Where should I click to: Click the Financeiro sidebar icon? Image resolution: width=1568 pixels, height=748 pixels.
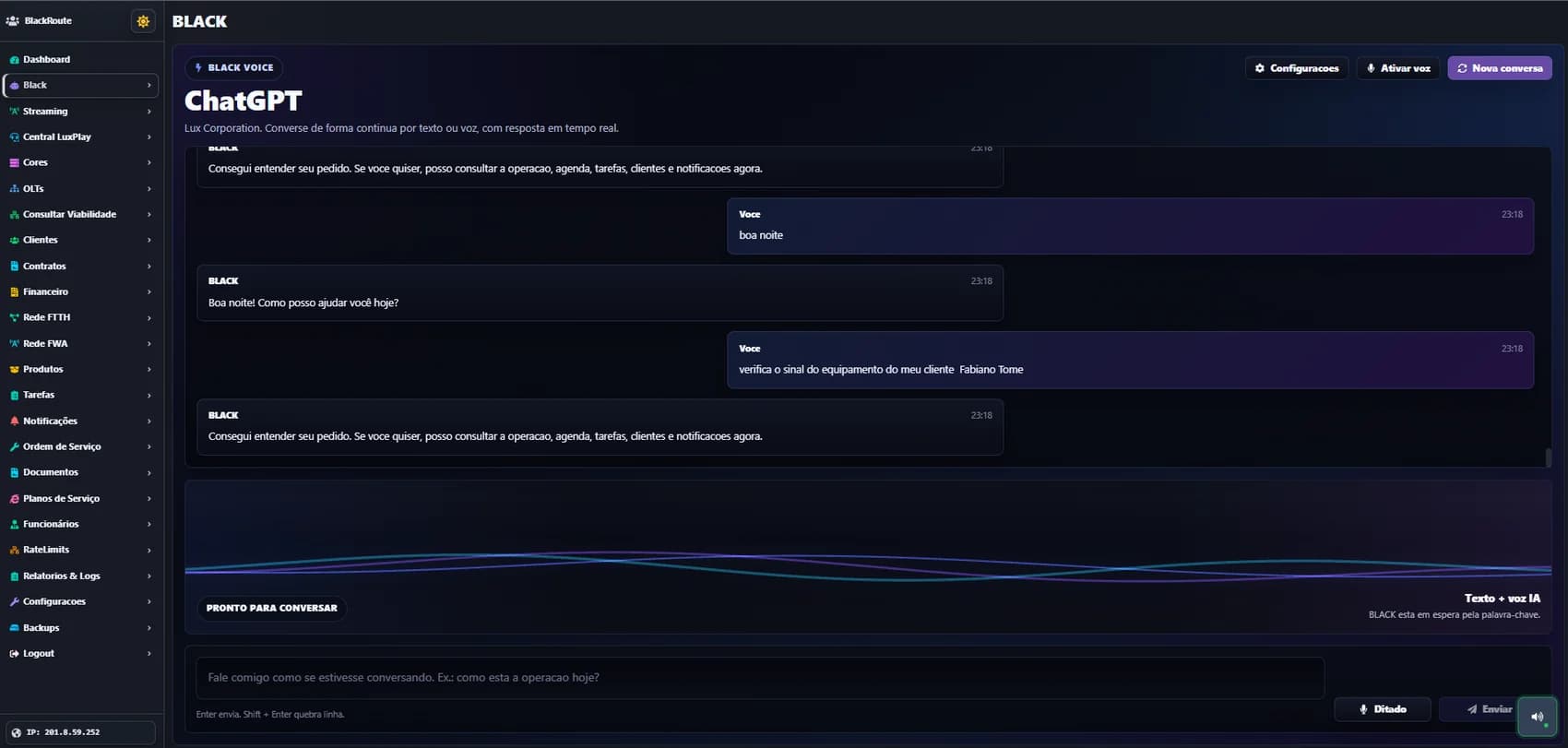[x=14, y=292]
